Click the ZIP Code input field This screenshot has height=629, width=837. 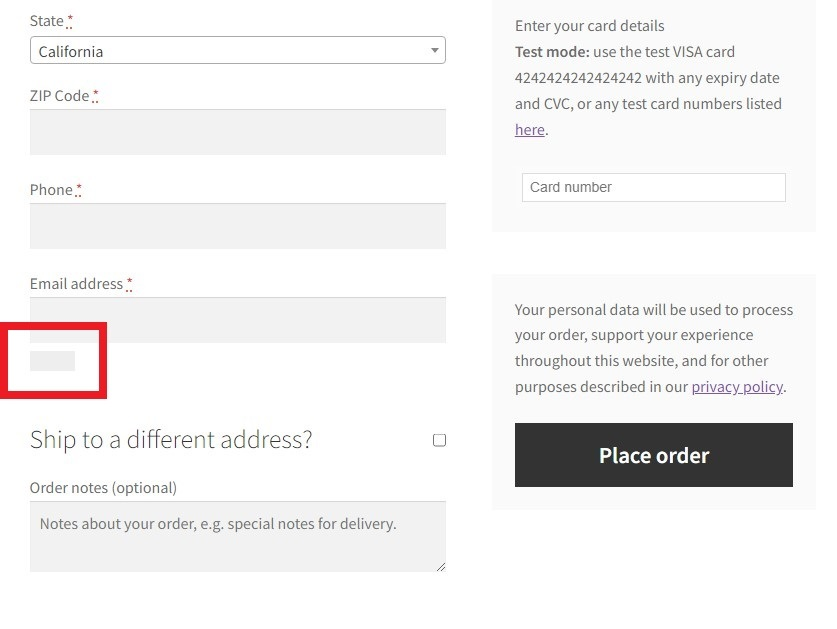237,131
